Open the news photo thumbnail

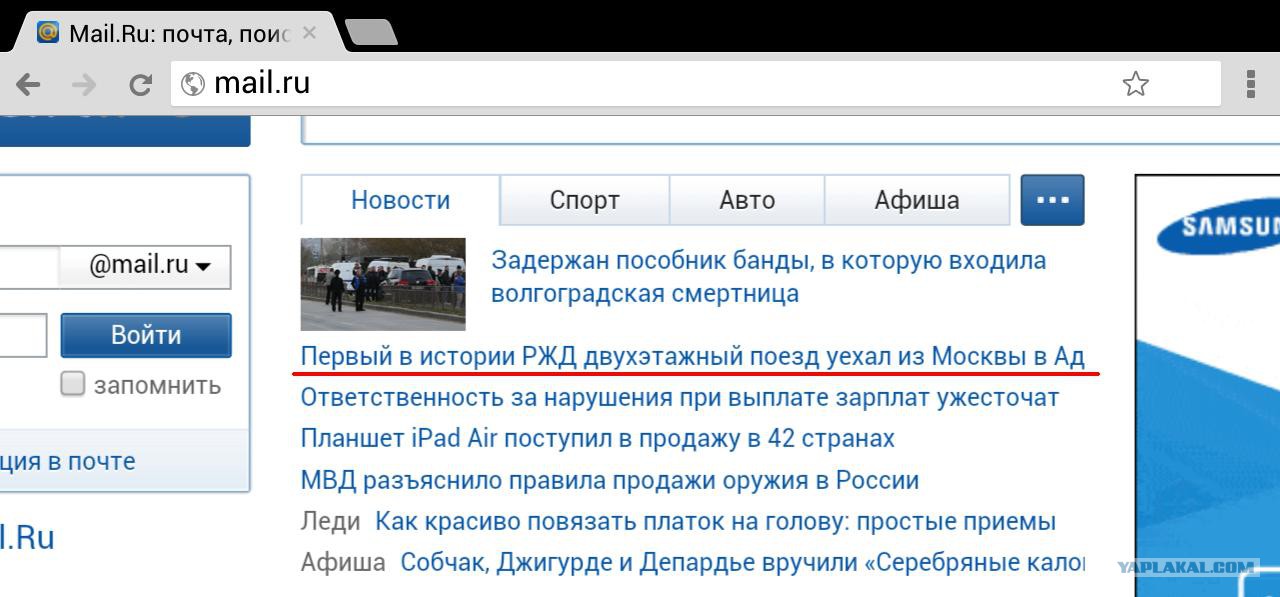tap(383, 284)
